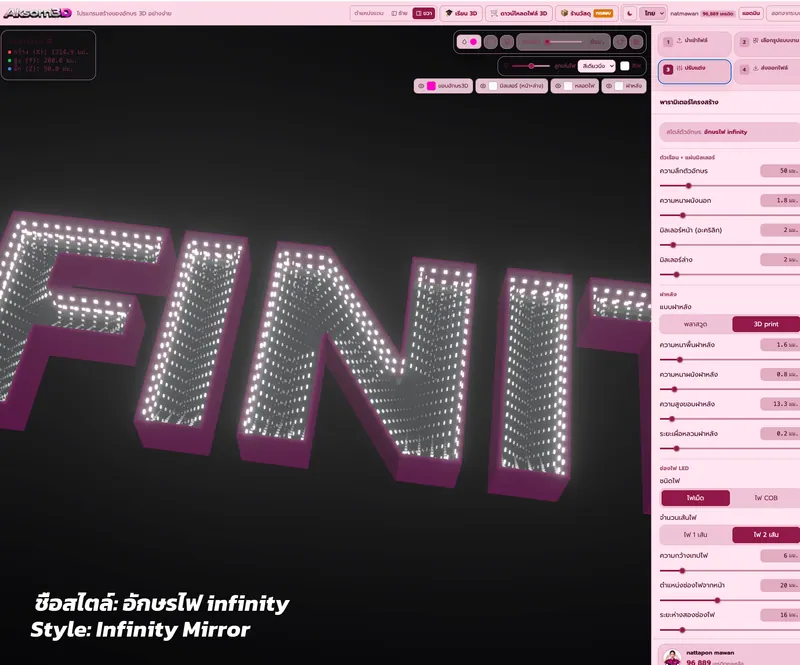The width and height of the screenshot is (800, 665).
Task: Open the เรียน 3D learning page
Action: pos(461,13)
